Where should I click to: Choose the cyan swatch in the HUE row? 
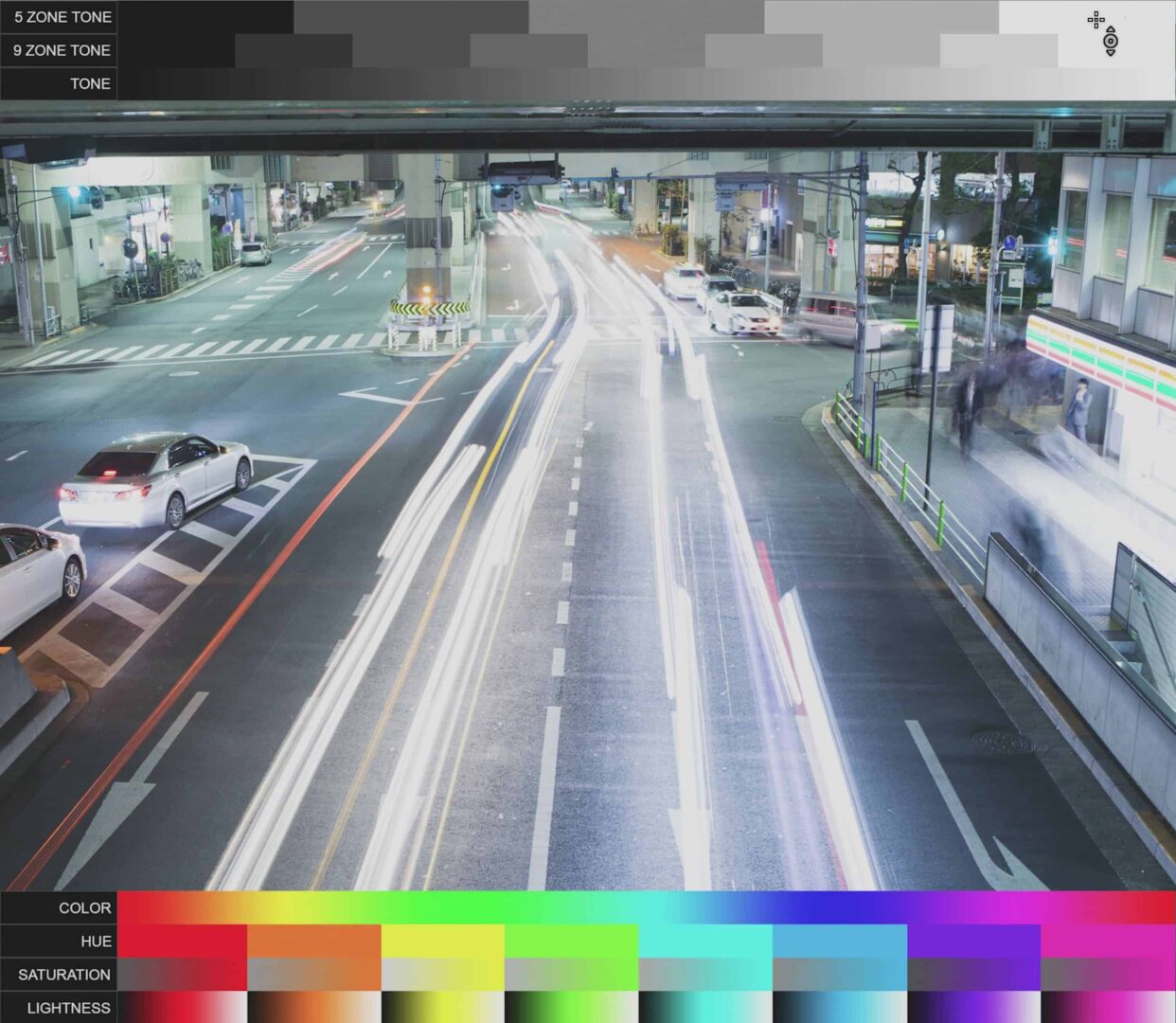pyautogui.click(x=705, y=941)
